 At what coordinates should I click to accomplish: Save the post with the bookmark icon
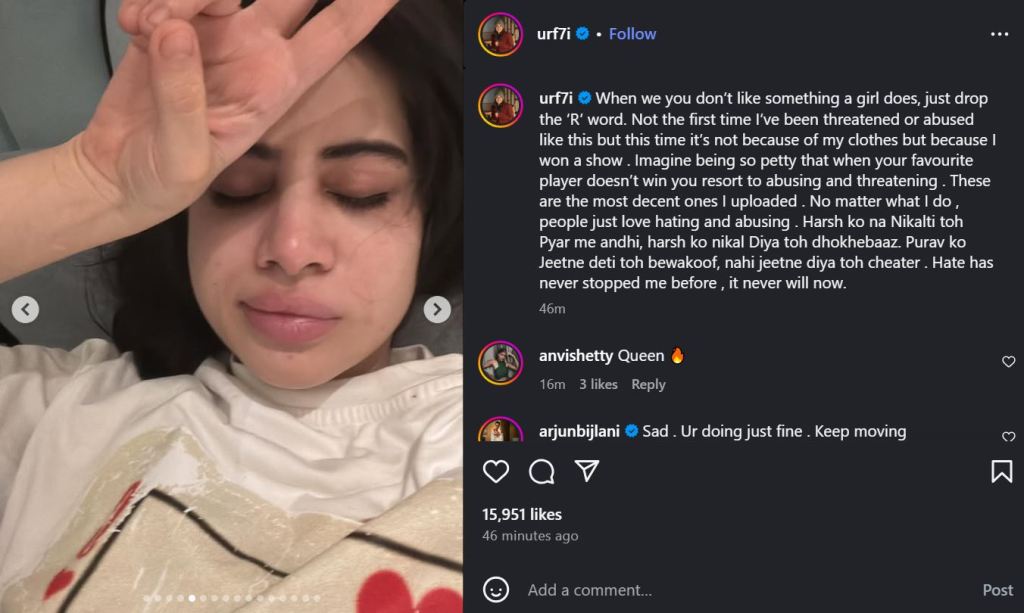[1001, 471]
